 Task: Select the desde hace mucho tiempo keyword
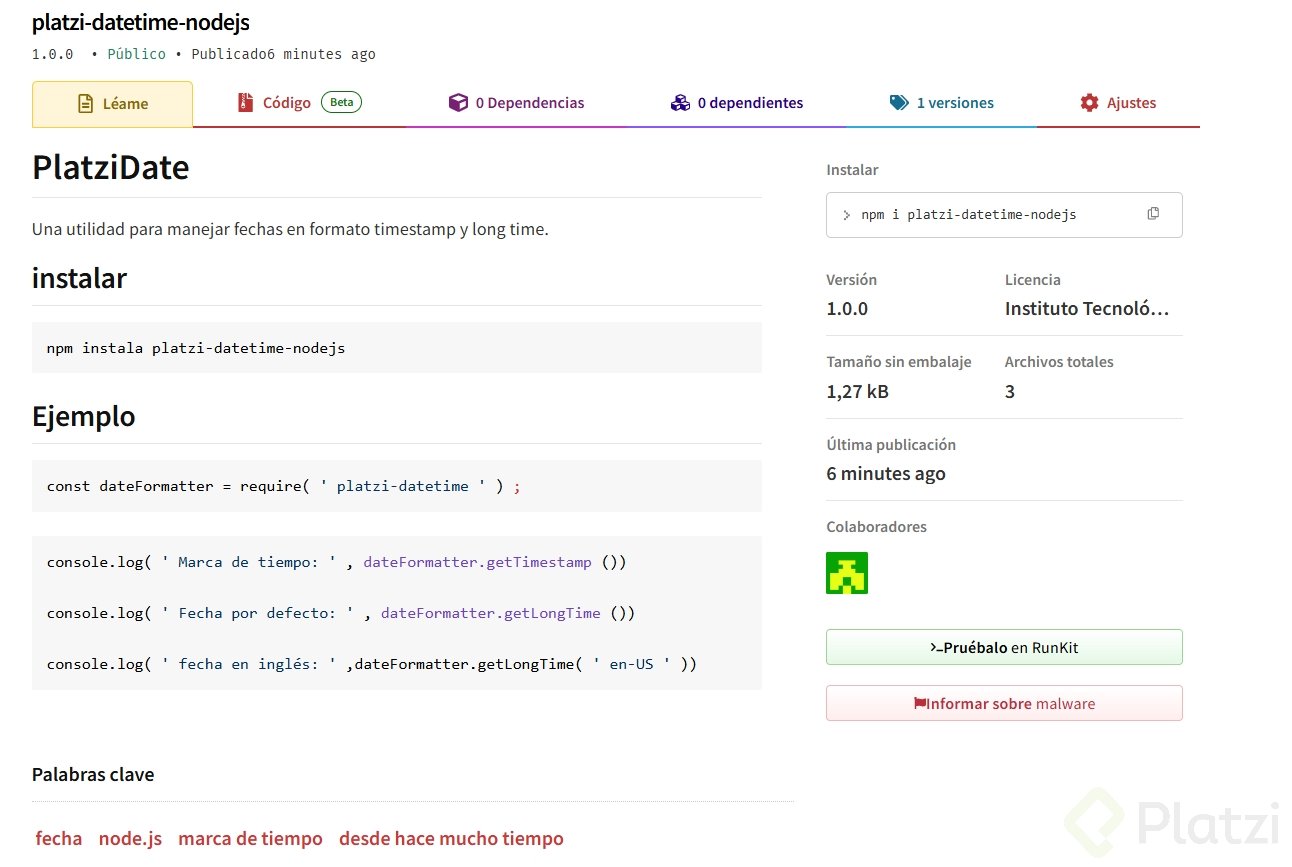tap(451, 839)
